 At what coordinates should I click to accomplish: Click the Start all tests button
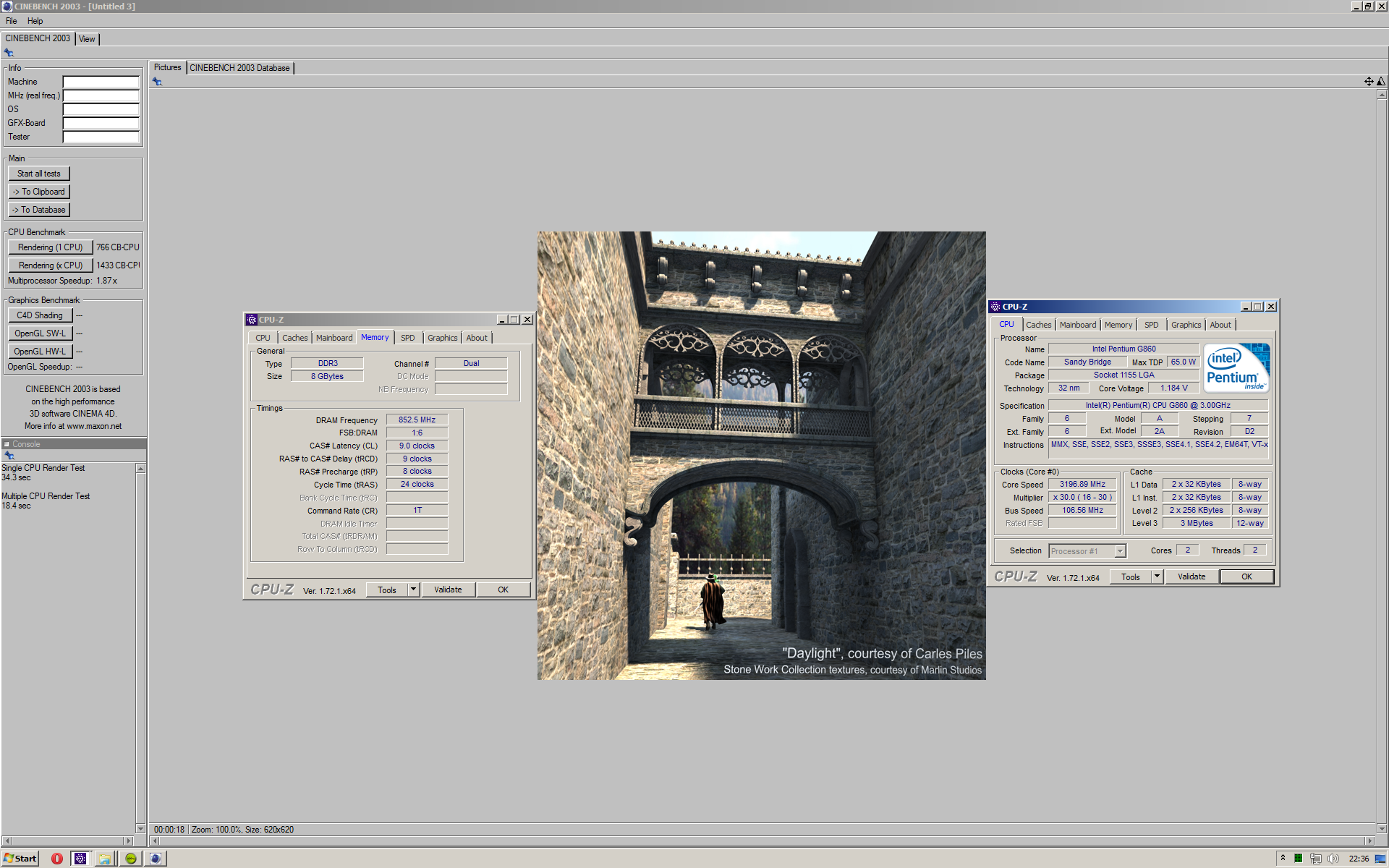point(39,174)
